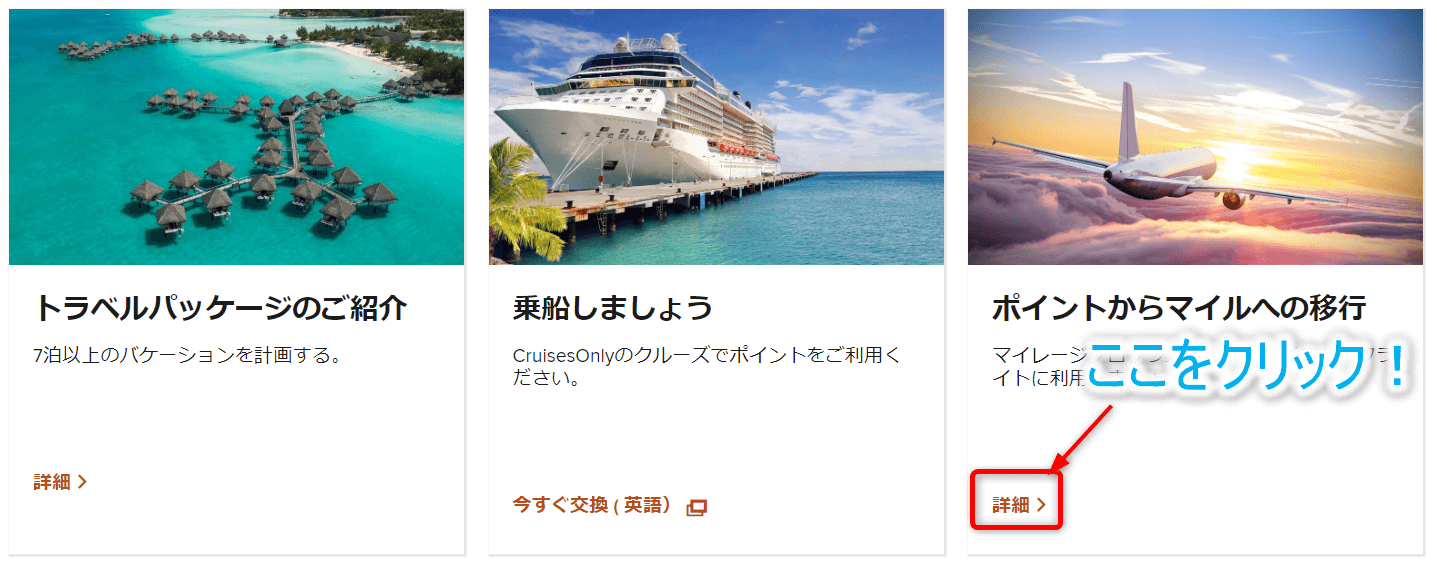Click the external-link icon next to 今すぐ交換
1437x563 pixels.
pos(697,507)
